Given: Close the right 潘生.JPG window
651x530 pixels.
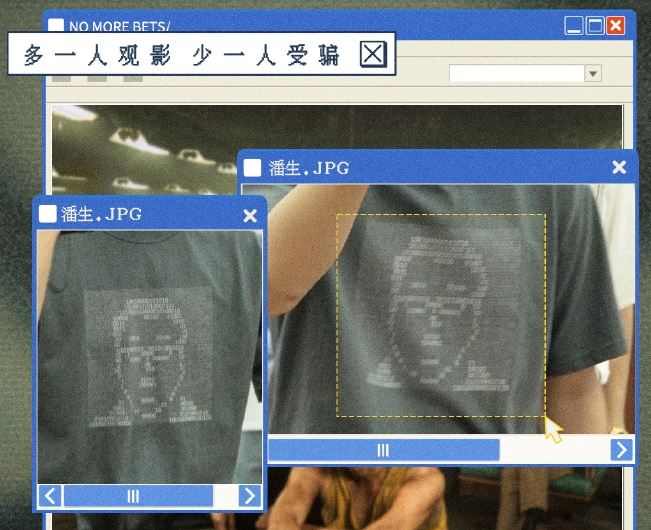Looking at the screenshot, I should point(619,167).
